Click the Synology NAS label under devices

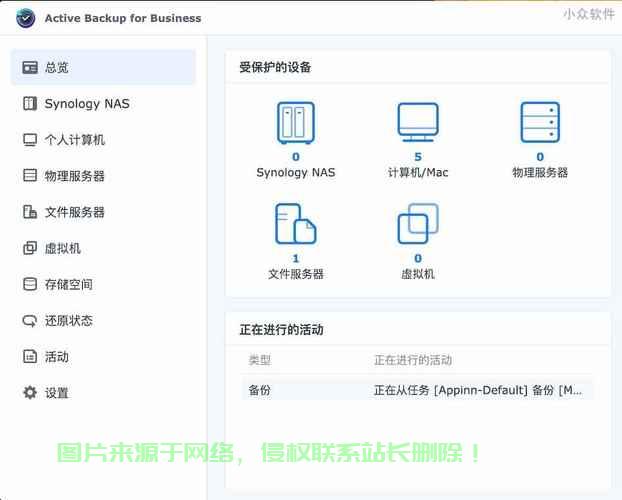(296, 173)
